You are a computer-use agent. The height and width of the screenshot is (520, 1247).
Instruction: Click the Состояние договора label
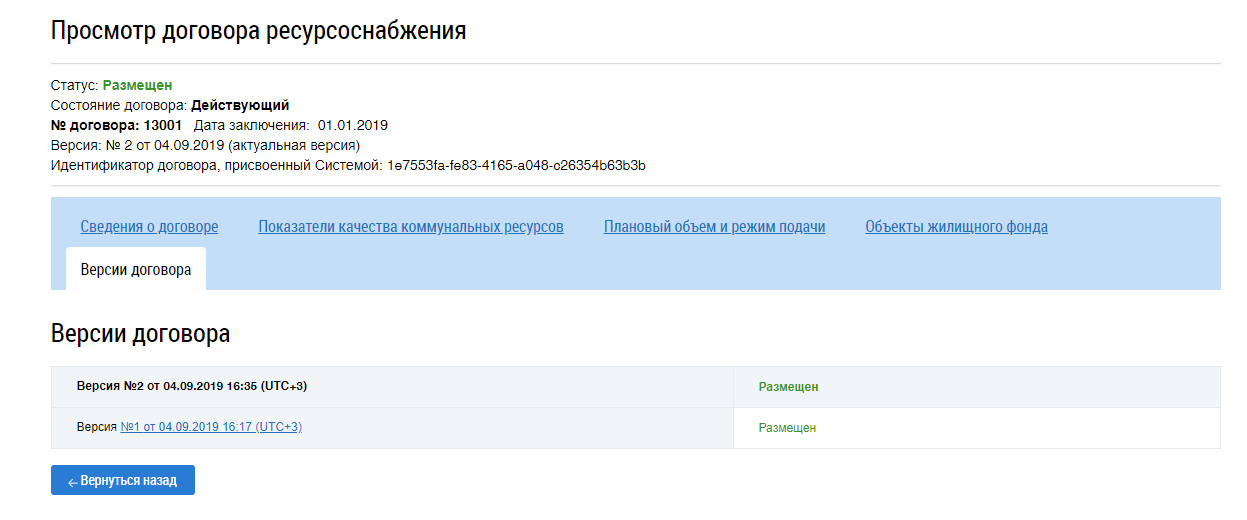point(119,105)
